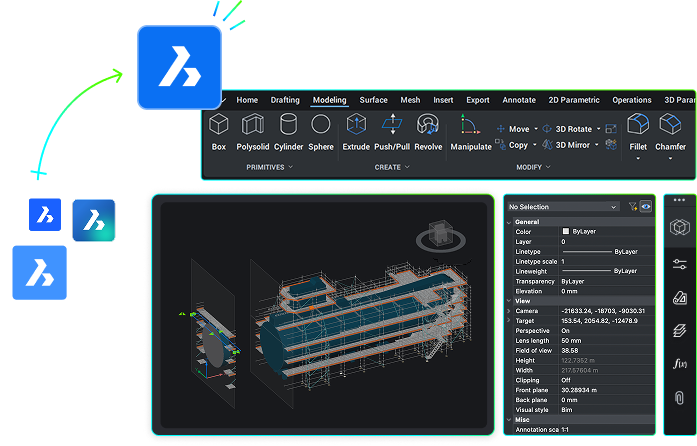Open the paperclip attachments panel
Viewport: 697px width, 446px height.
(x=679, y=398)
